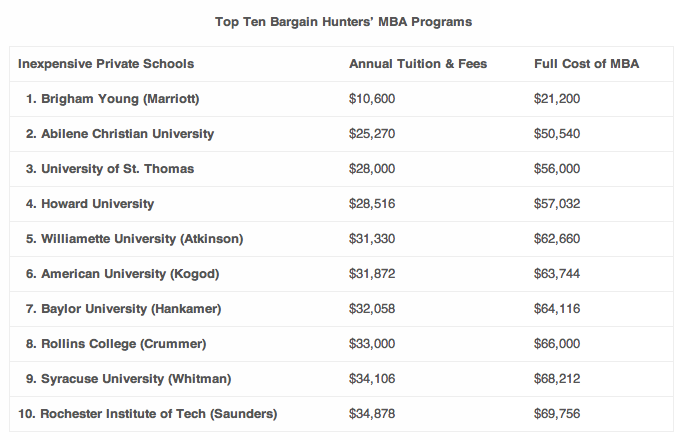The width and height of the screenshot is (680, 440).
Task: Click the $34,106 Syracuse tuition value
Action: tap(372, 379)
